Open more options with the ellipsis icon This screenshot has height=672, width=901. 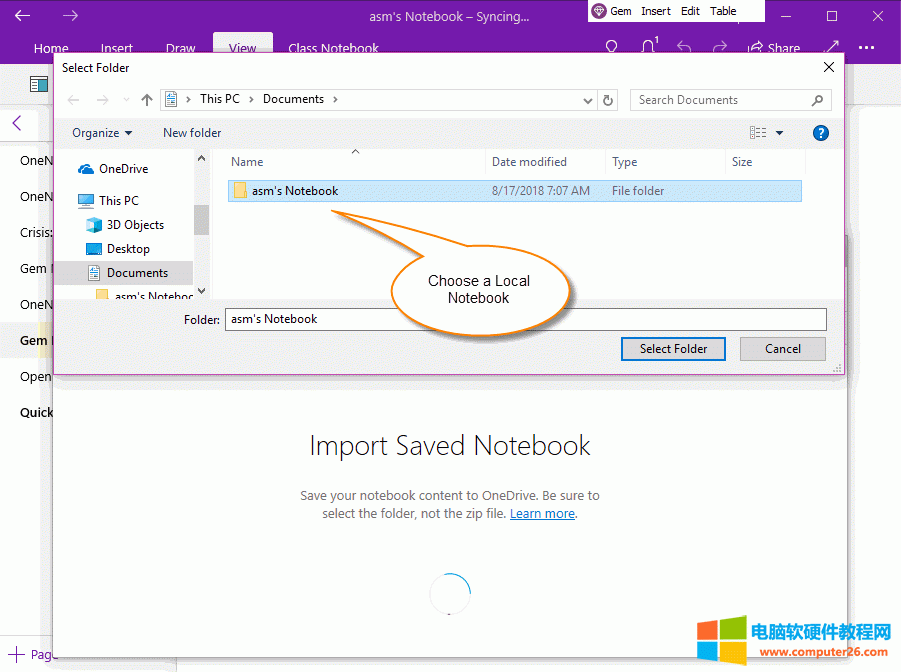tap(866, 47)
